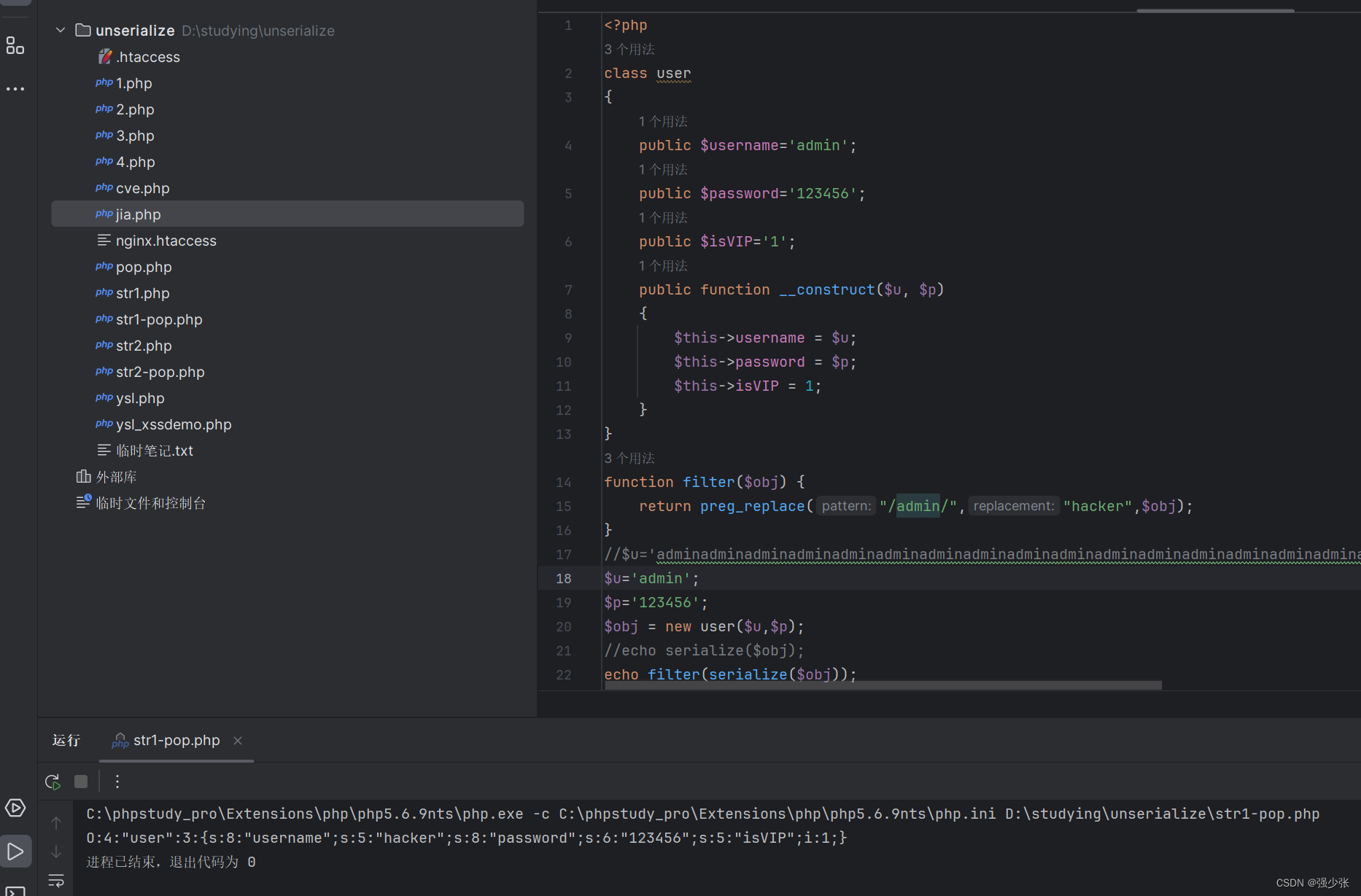1361x896 pixels.
Task: Click line number 22 in the gutter
Action: coord(564,674)
